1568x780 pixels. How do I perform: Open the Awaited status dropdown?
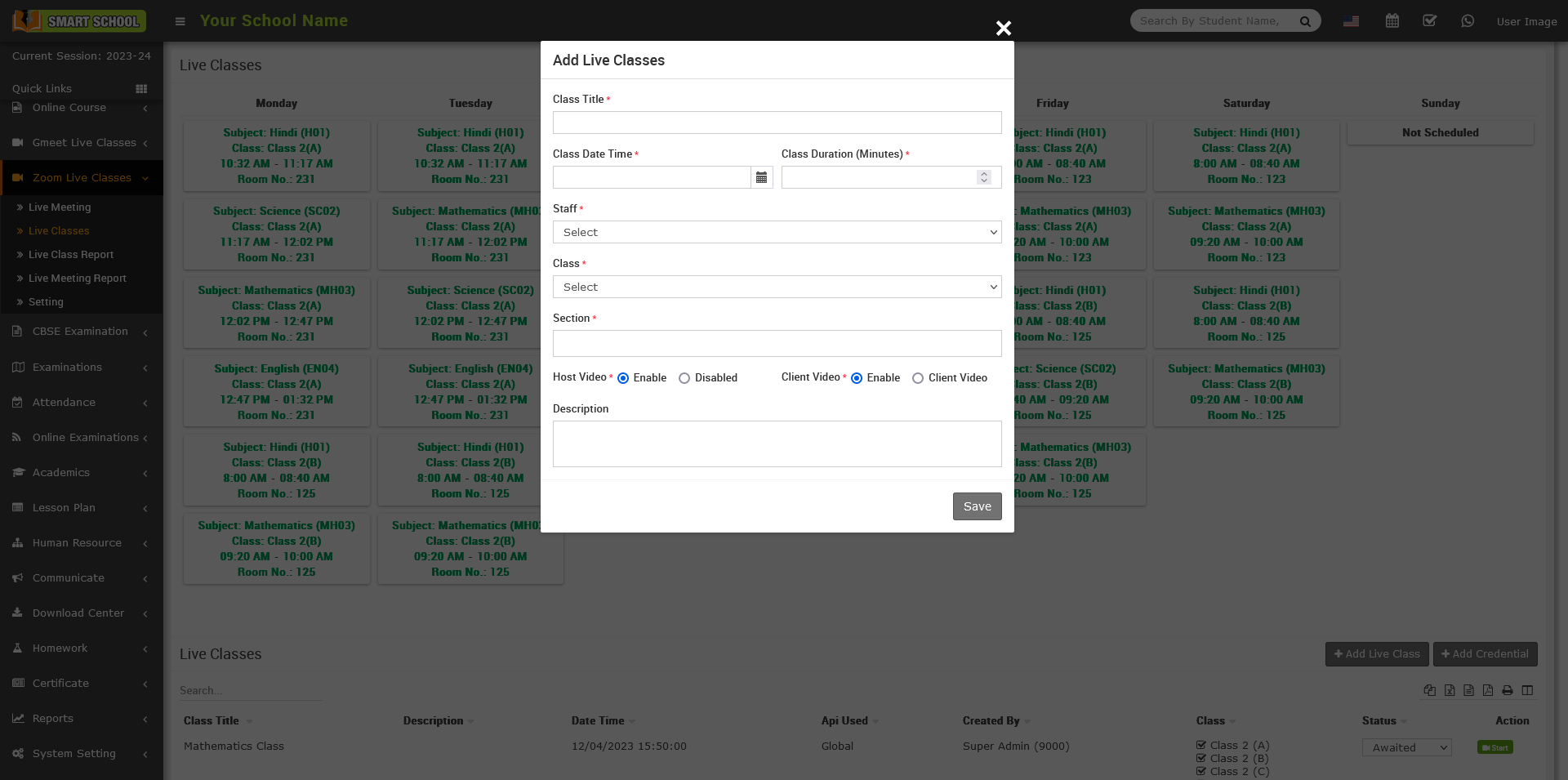1406,747
